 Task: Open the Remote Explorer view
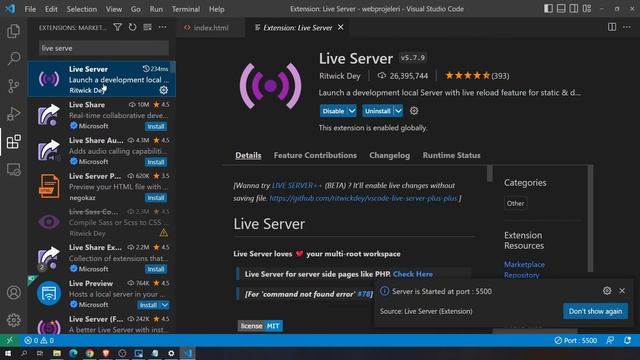(x=13, y=169)
